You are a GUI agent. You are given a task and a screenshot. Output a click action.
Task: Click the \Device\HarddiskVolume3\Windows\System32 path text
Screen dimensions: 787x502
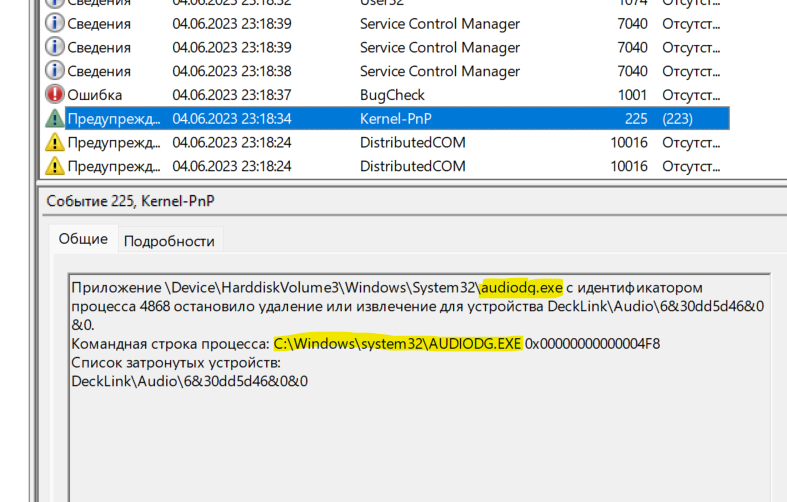(x=322, y=288)
